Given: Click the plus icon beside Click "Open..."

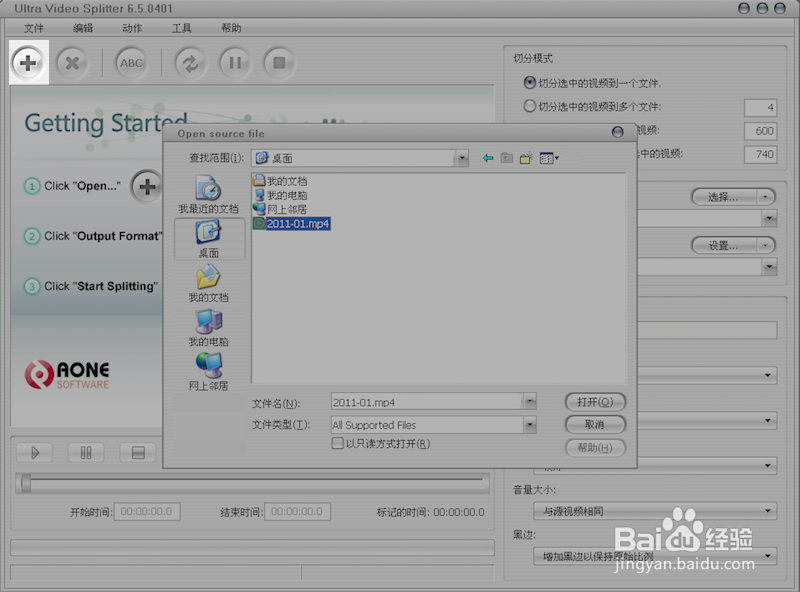Looking at the screenshot, I should click(x=147, y=186).
